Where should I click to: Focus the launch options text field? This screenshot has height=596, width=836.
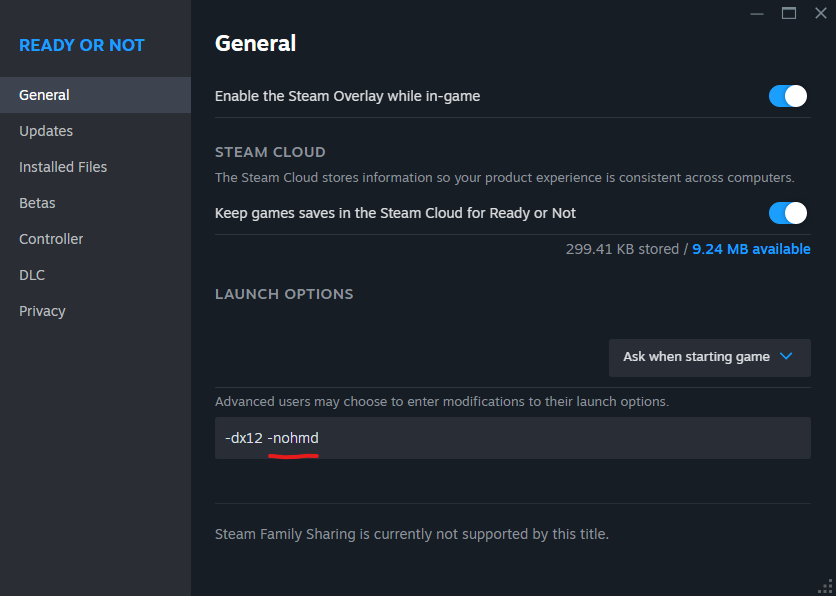512,438
